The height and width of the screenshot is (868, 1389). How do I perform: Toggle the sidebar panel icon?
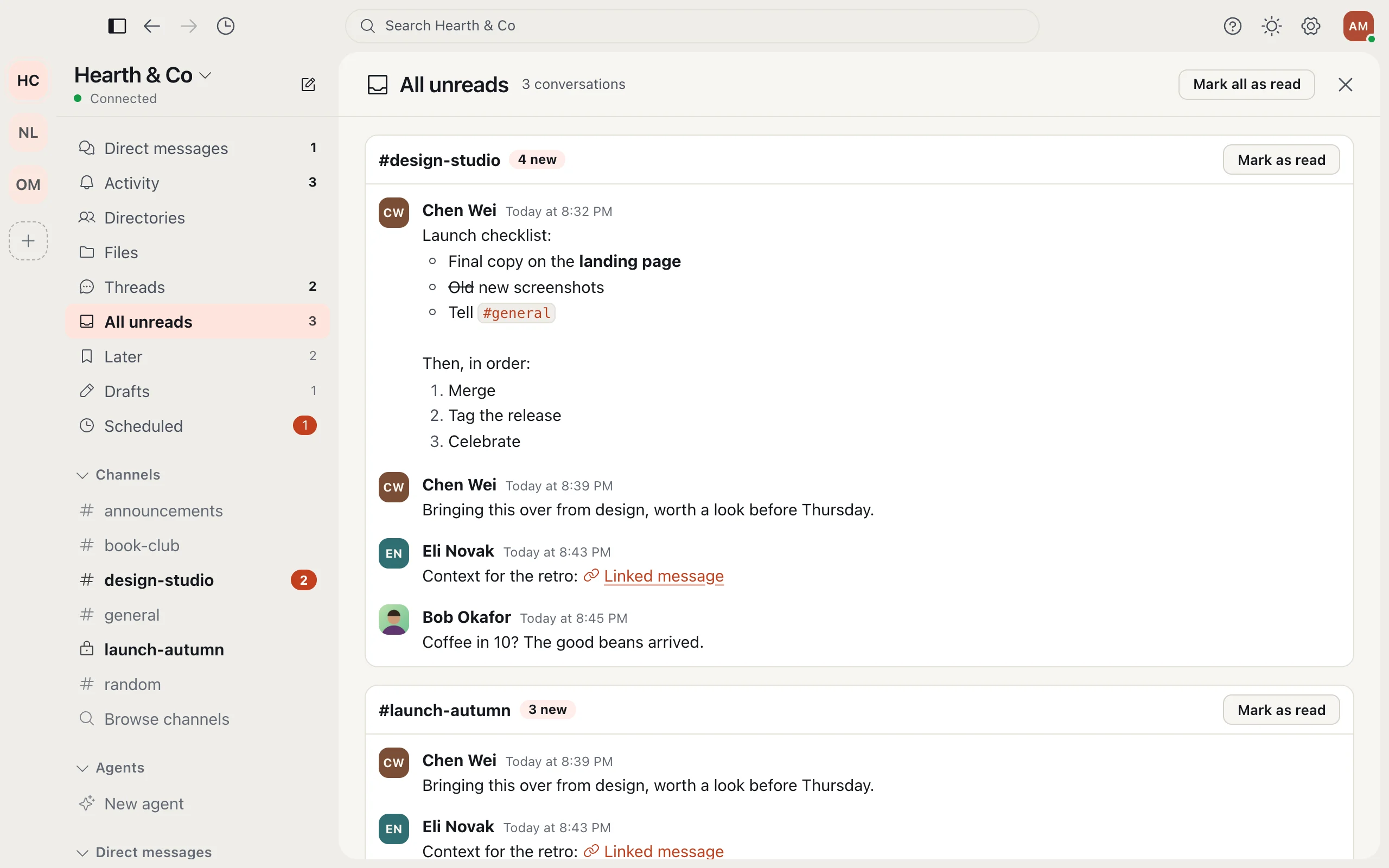click(x=117, y=26)
